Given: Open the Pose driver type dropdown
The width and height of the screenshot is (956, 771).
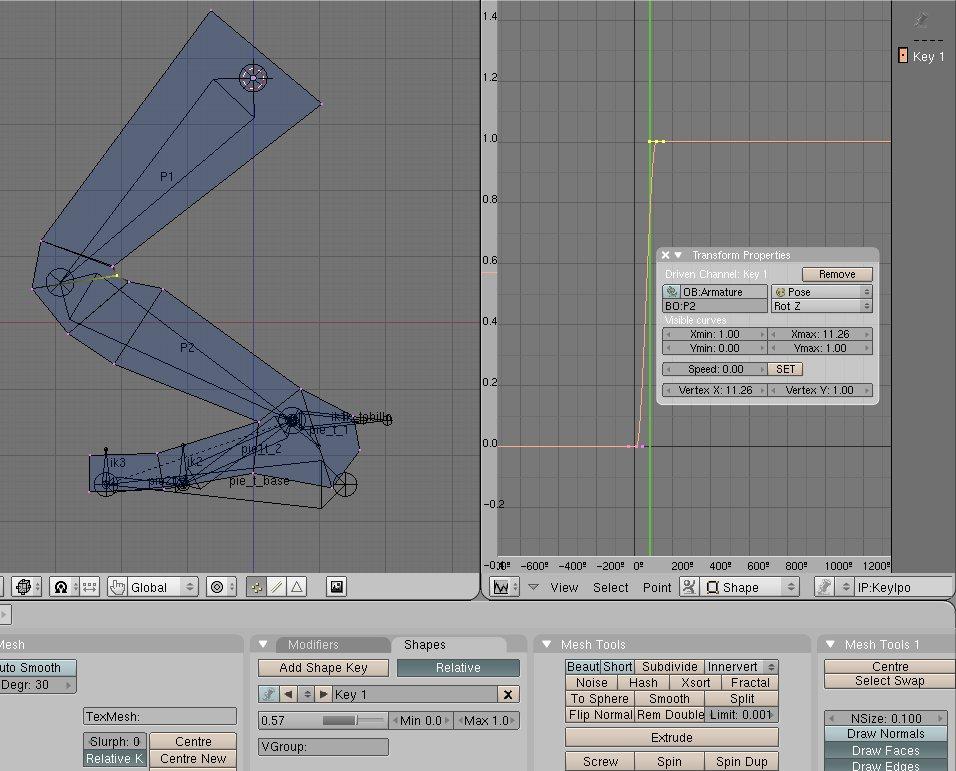Looking at the screenshot, I should click(822, 292).
